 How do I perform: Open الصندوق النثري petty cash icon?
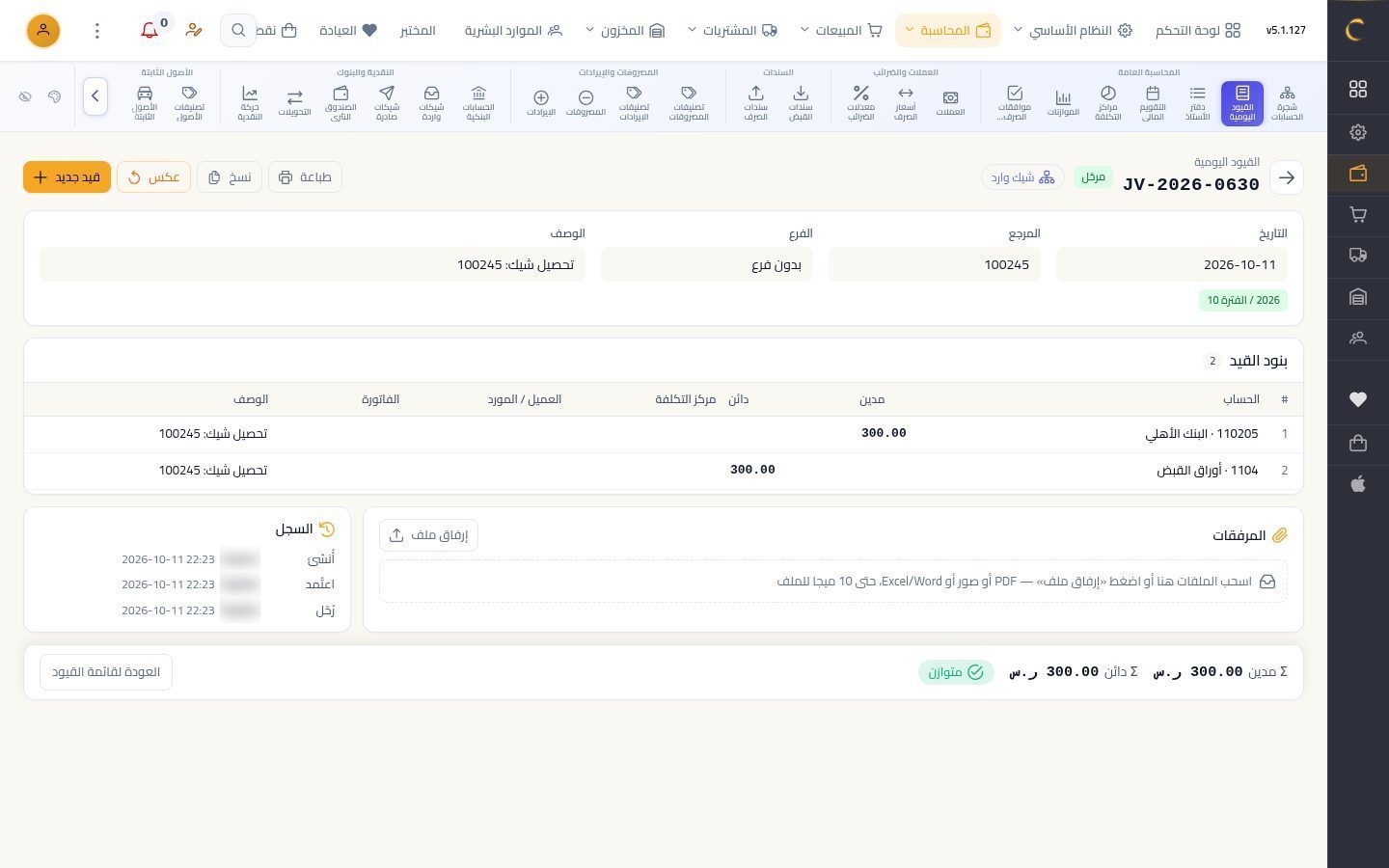click(340, 103)
